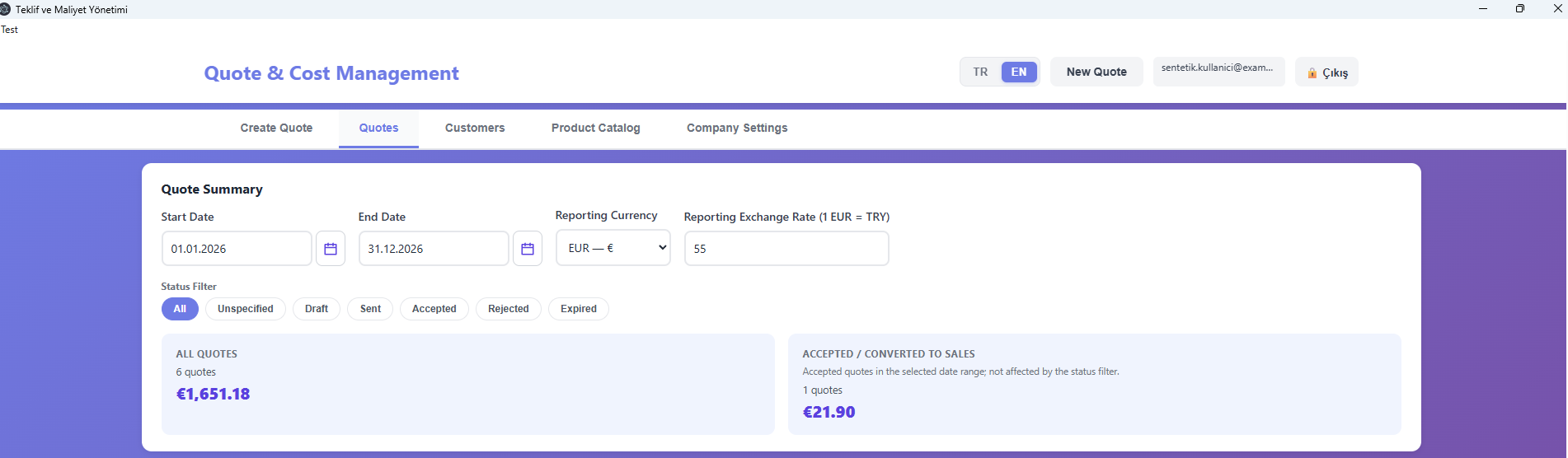
Task: Filter quotes by Rejected status
Action: (x=509, y=309)
